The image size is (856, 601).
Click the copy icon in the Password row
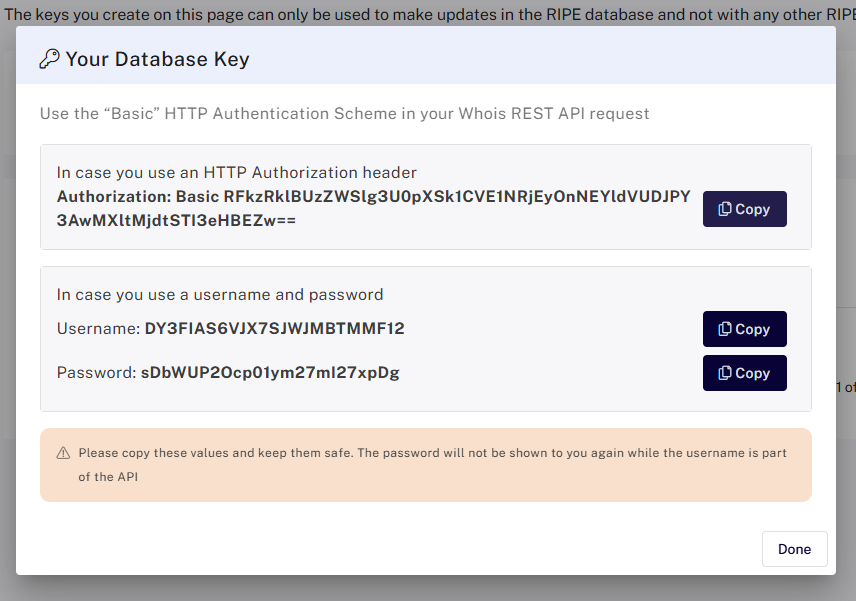724,373
